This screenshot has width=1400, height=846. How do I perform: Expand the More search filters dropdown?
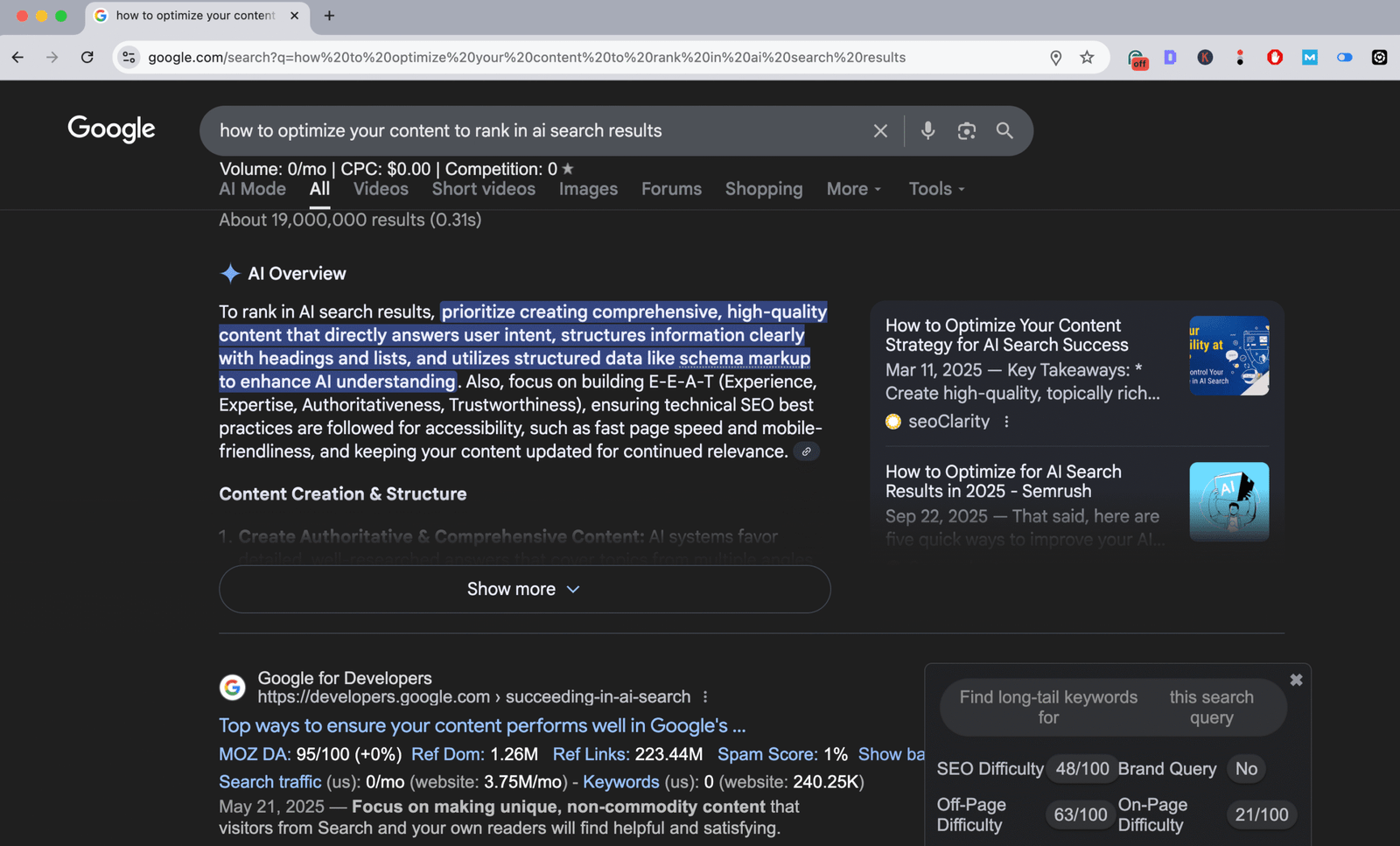853,189
